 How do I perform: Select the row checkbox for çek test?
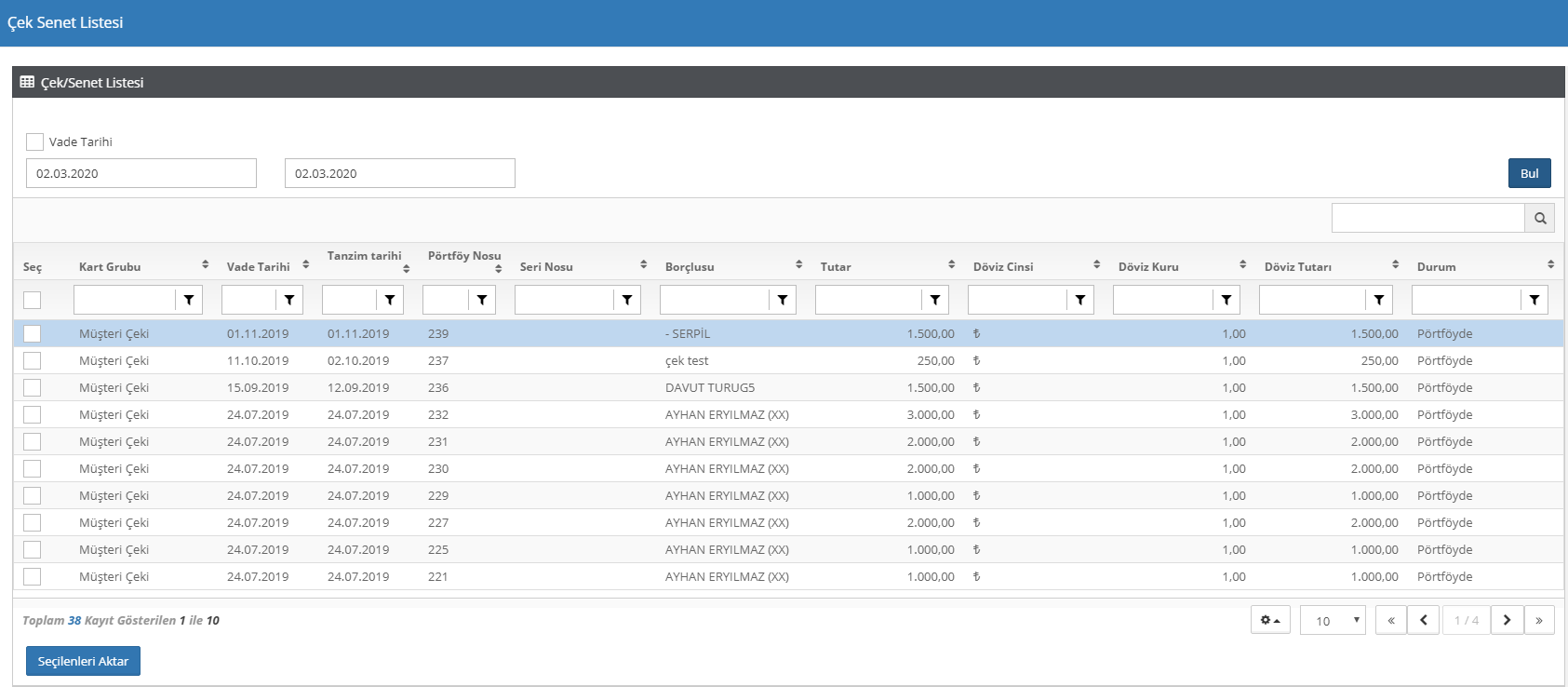coord(33,360)
